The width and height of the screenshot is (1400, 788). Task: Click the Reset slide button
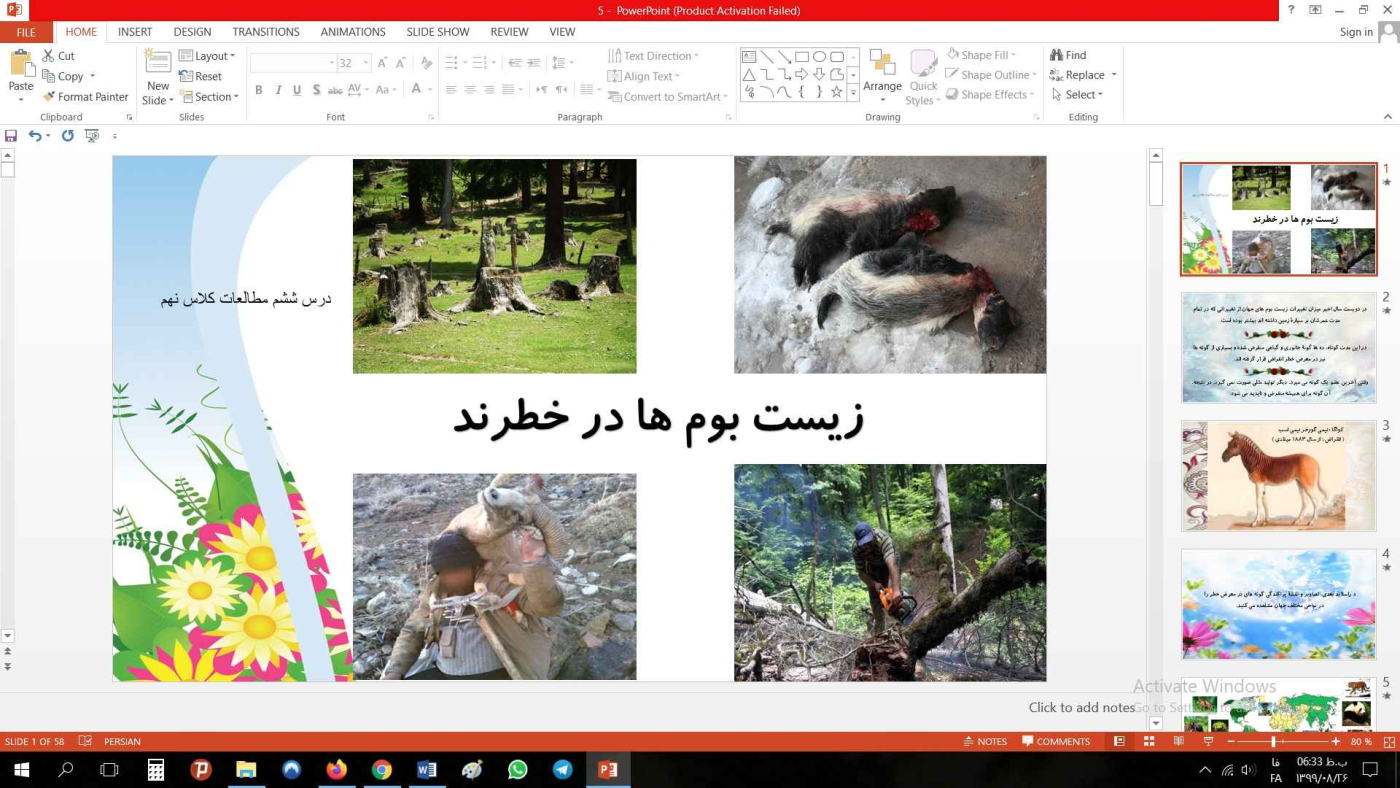coord(201,76)
